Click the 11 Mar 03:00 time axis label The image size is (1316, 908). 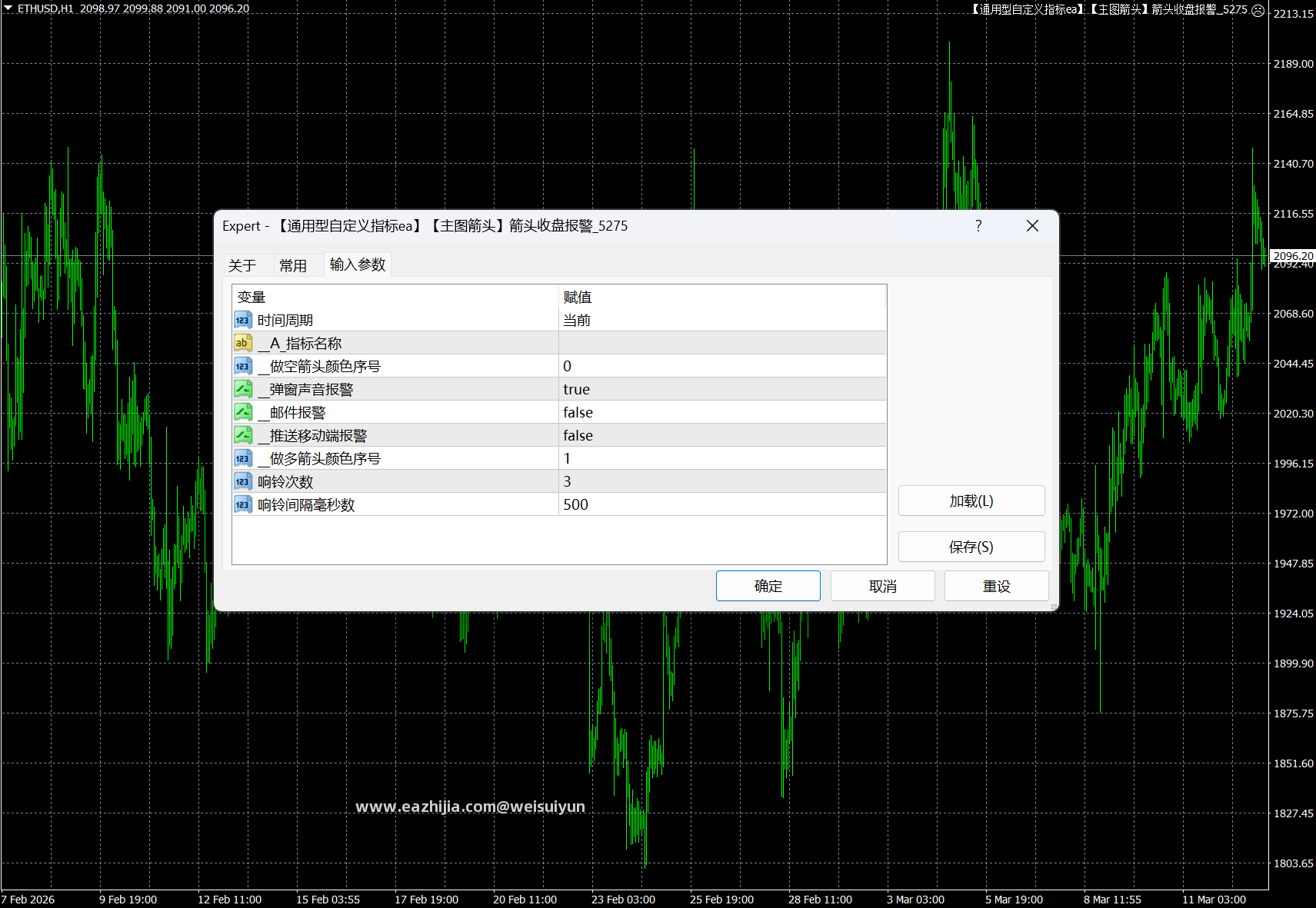pyautogui.click(x=1214, y=899)
